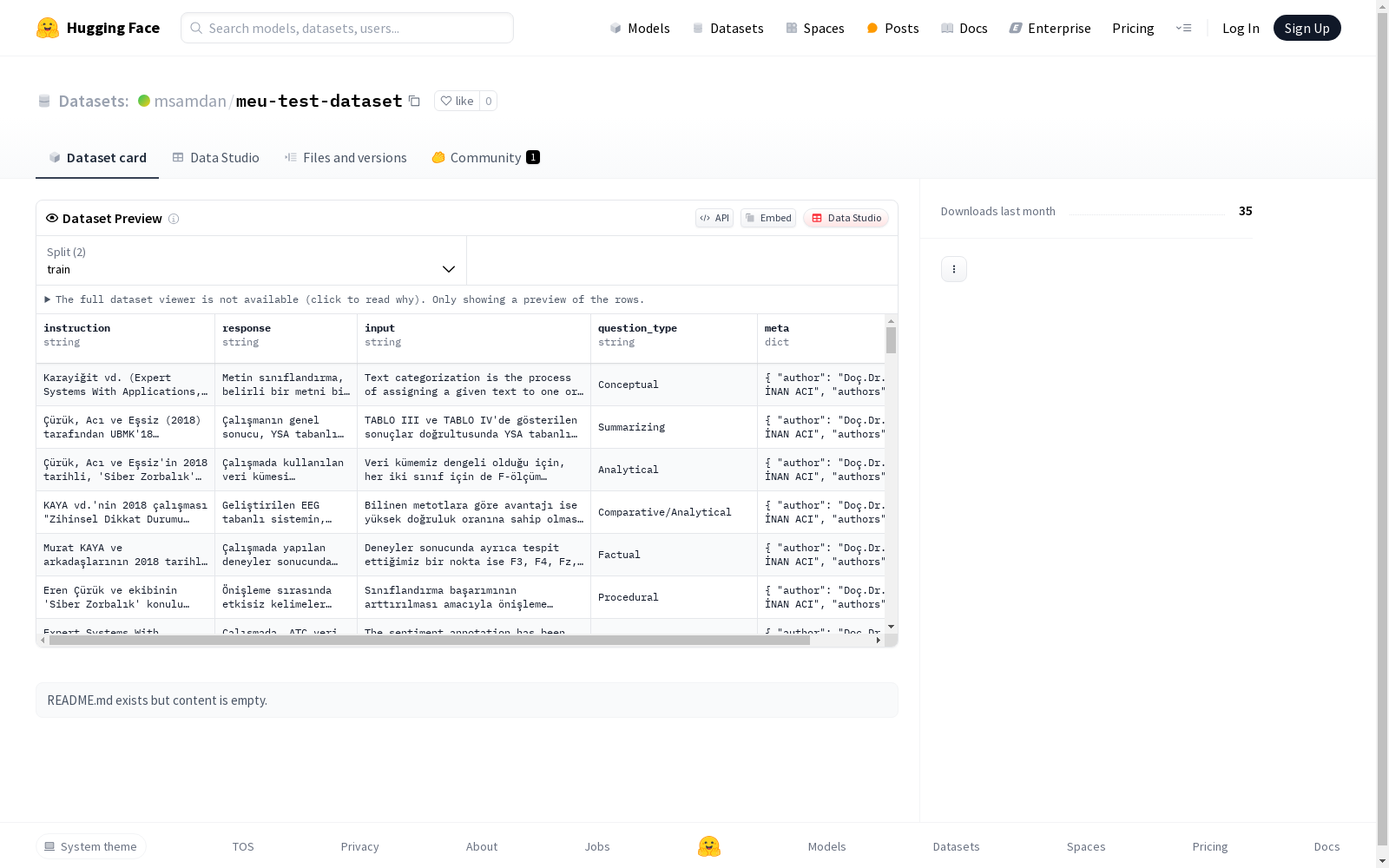Open the TOS footer link
Viewport: 1389px width, 868px height.
point(243,846)
